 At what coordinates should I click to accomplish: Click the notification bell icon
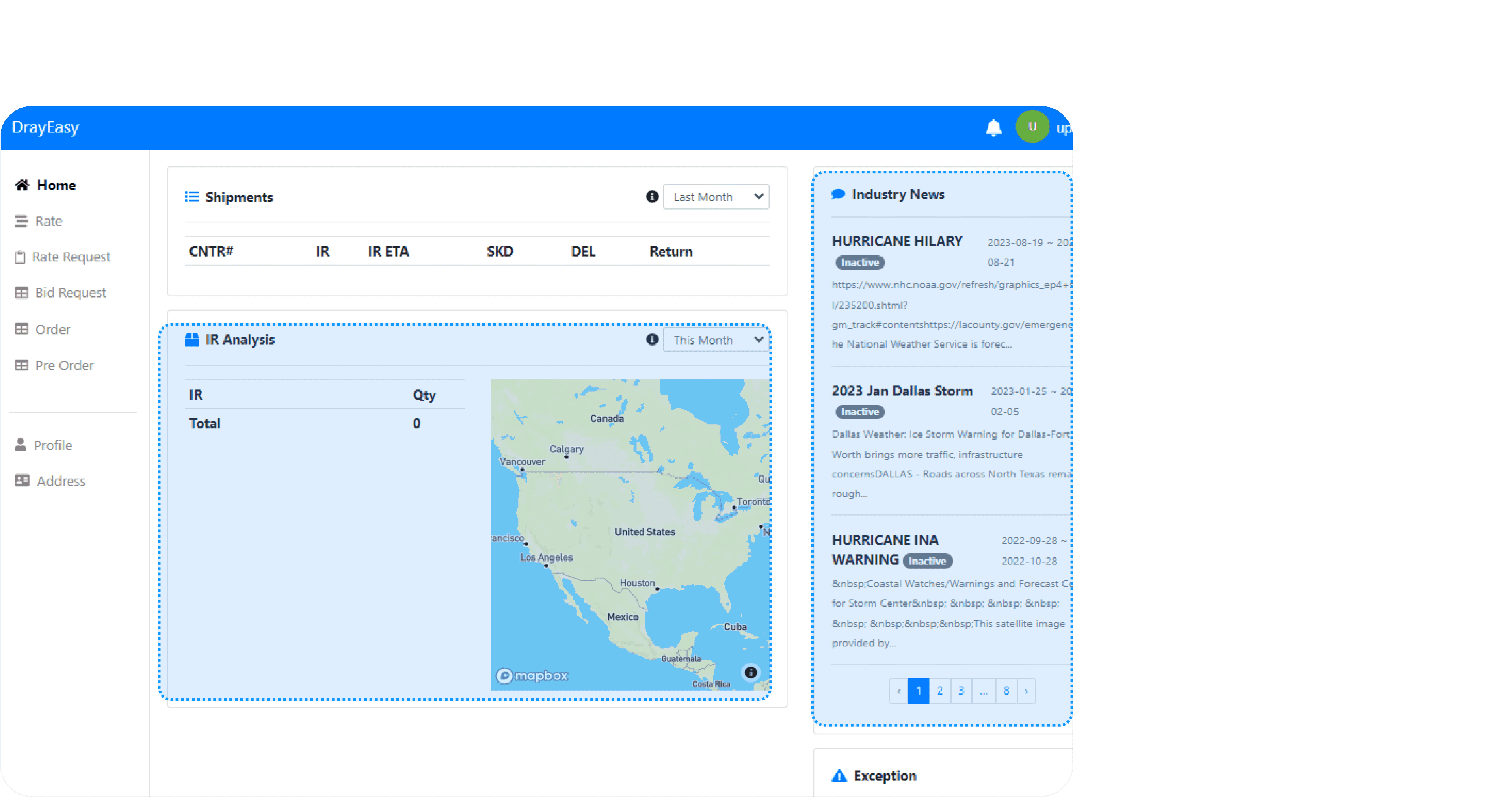(993, 127)
